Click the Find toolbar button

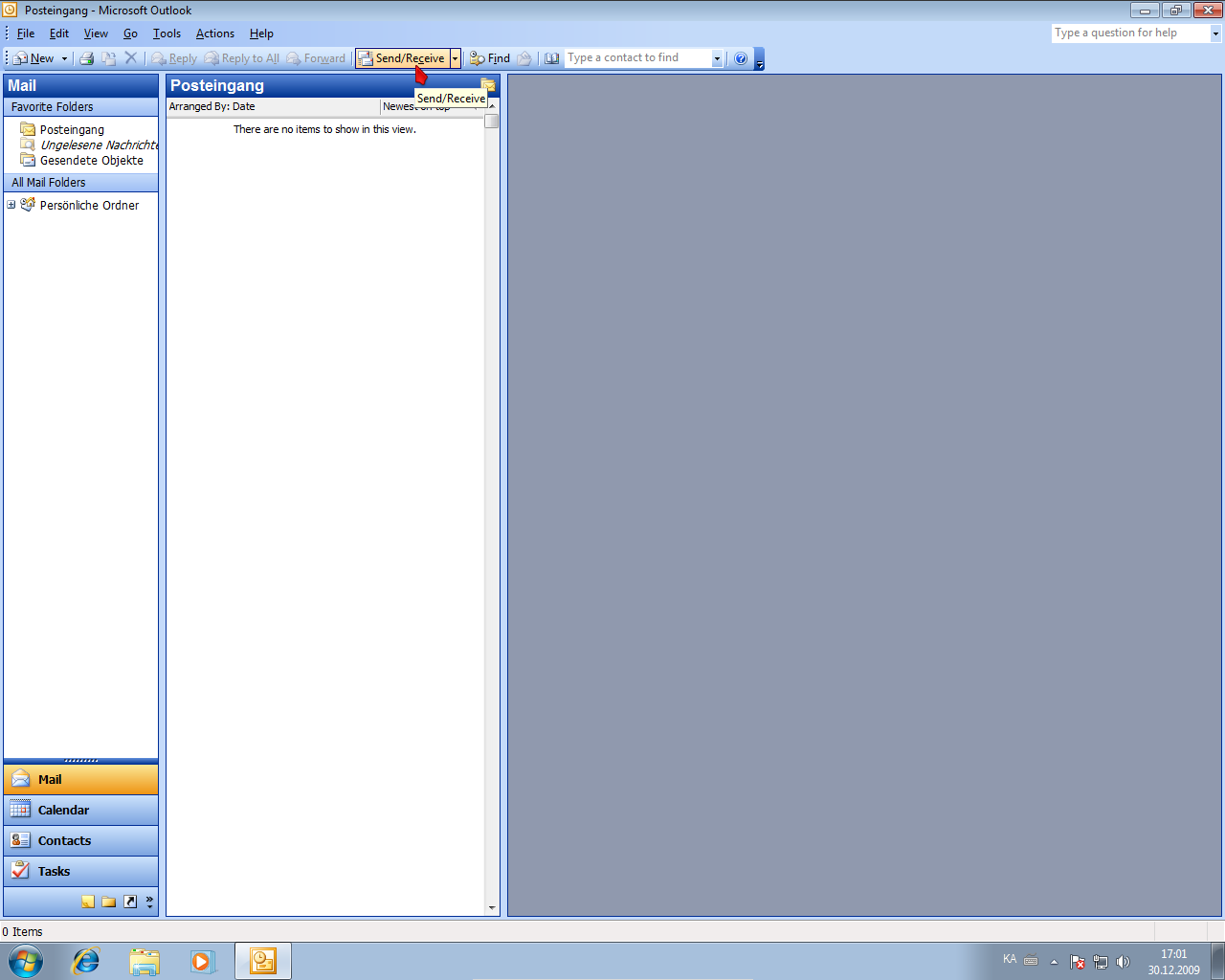point(490,58)
